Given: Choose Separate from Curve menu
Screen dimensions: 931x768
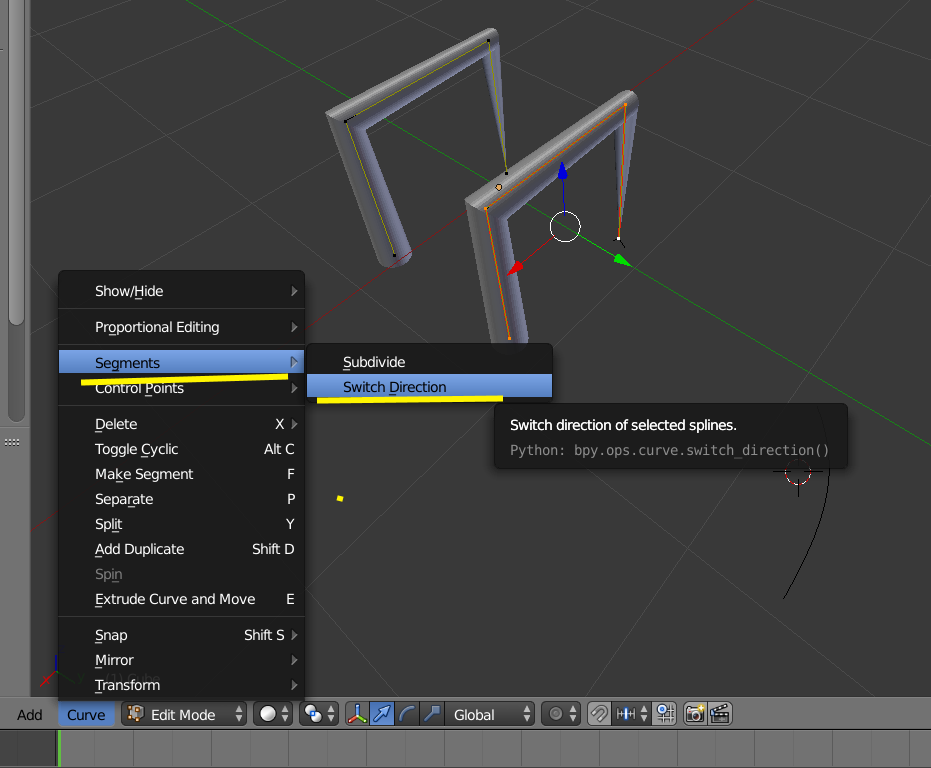Looking at the screenshot, I should (x=182, y=499).
